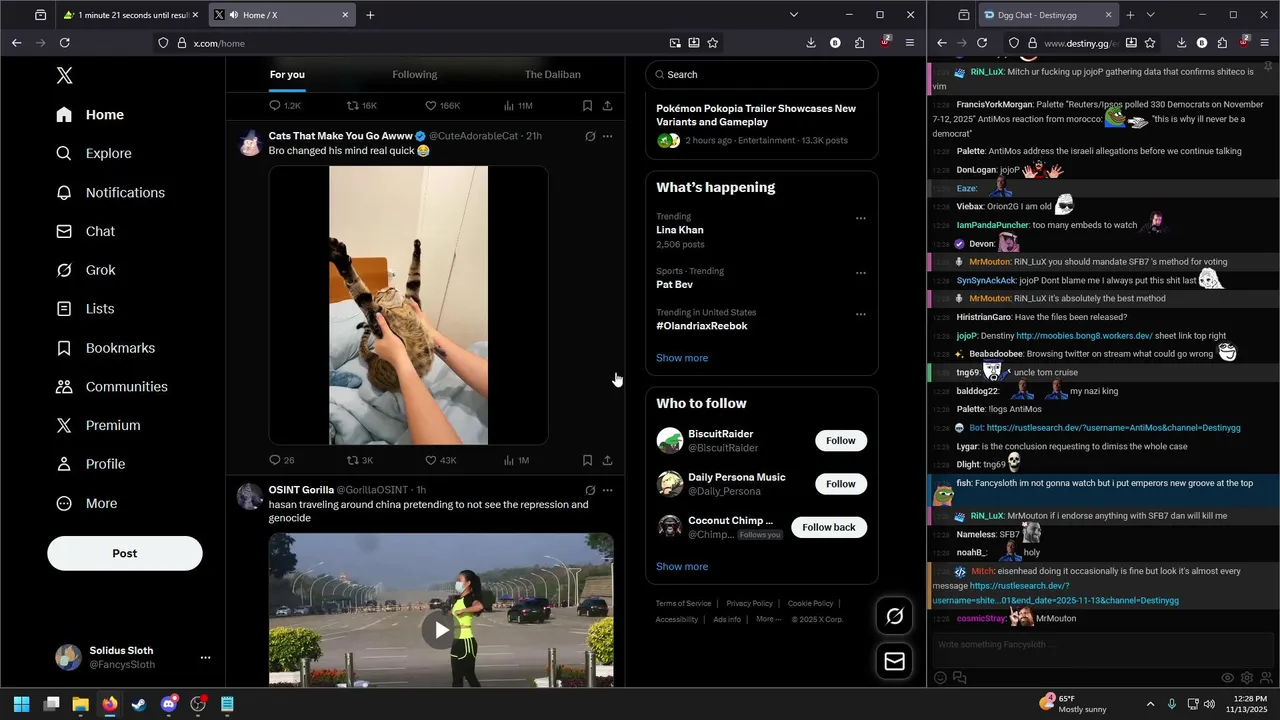Image resolution: width=1280 pixels, height=720 pixels.
Task: Open Profile in the X sidebar
Action: tap(90, 464)
